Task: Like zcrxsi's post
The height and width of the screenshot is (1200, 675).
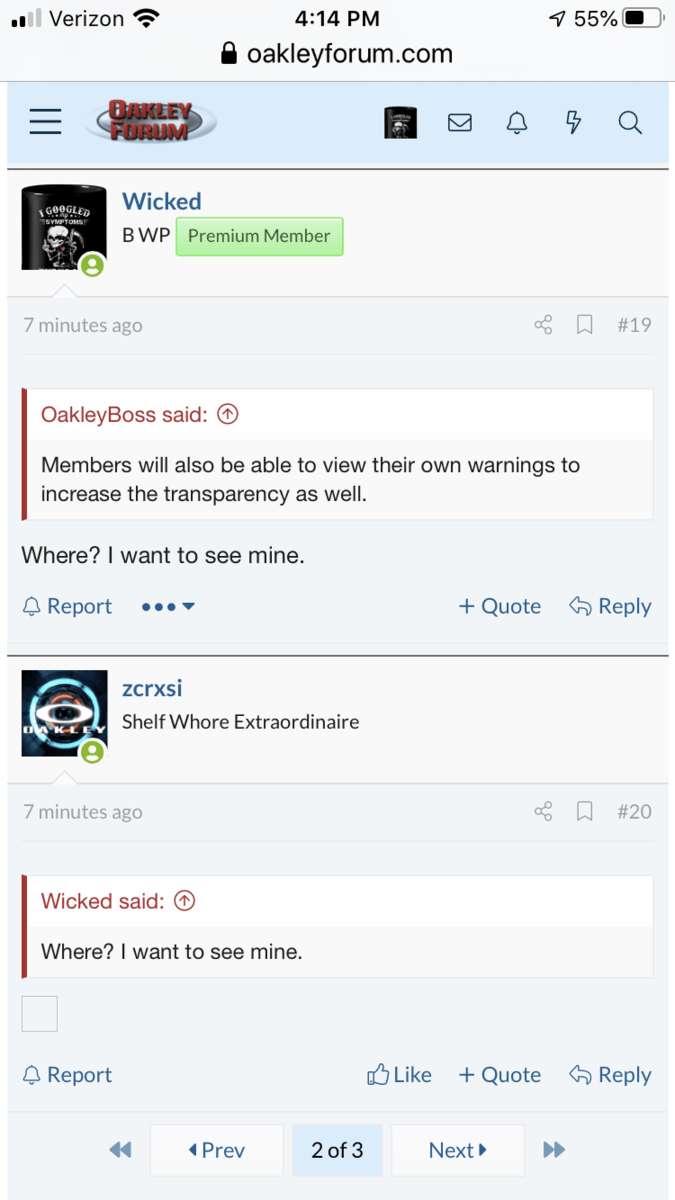Action: click(400, 1075)
